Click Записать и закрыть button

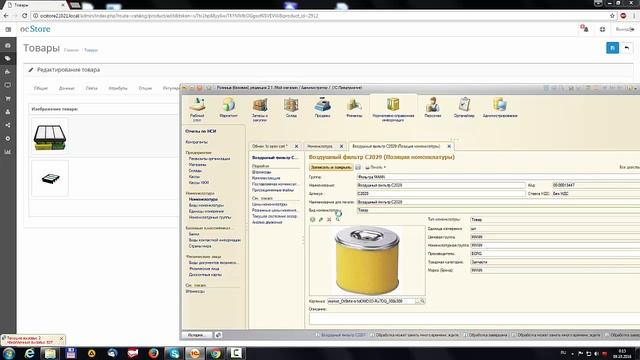331,167
